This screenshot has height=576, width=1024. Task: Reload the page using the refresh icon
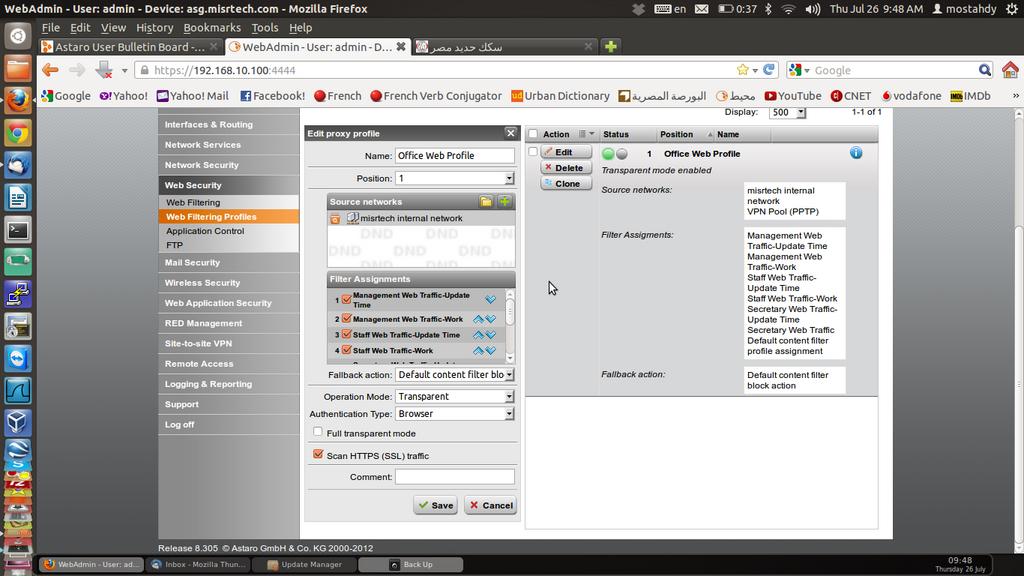click(769, 70)
